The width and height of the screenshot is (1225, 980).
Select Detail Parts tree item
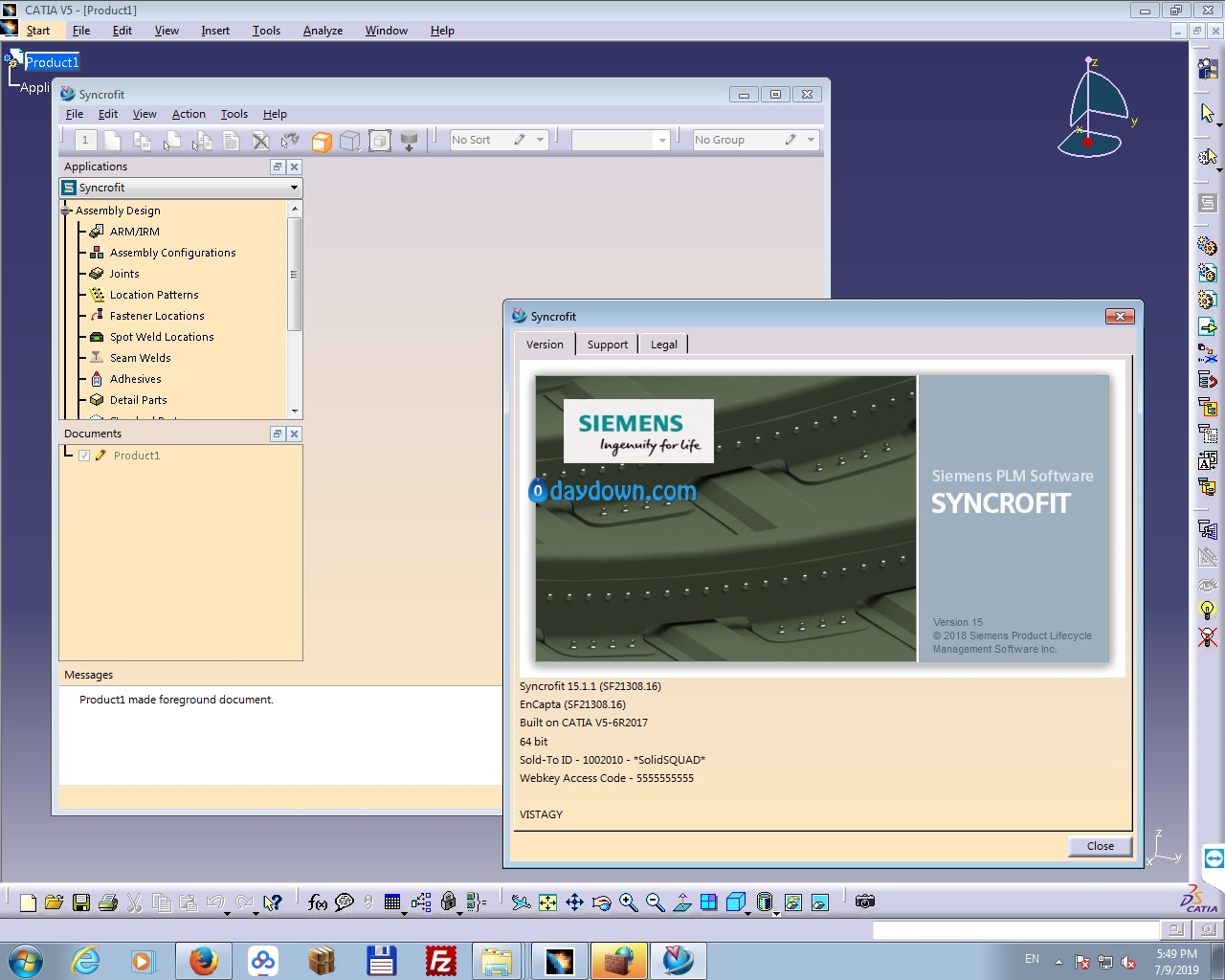[139, 400]
